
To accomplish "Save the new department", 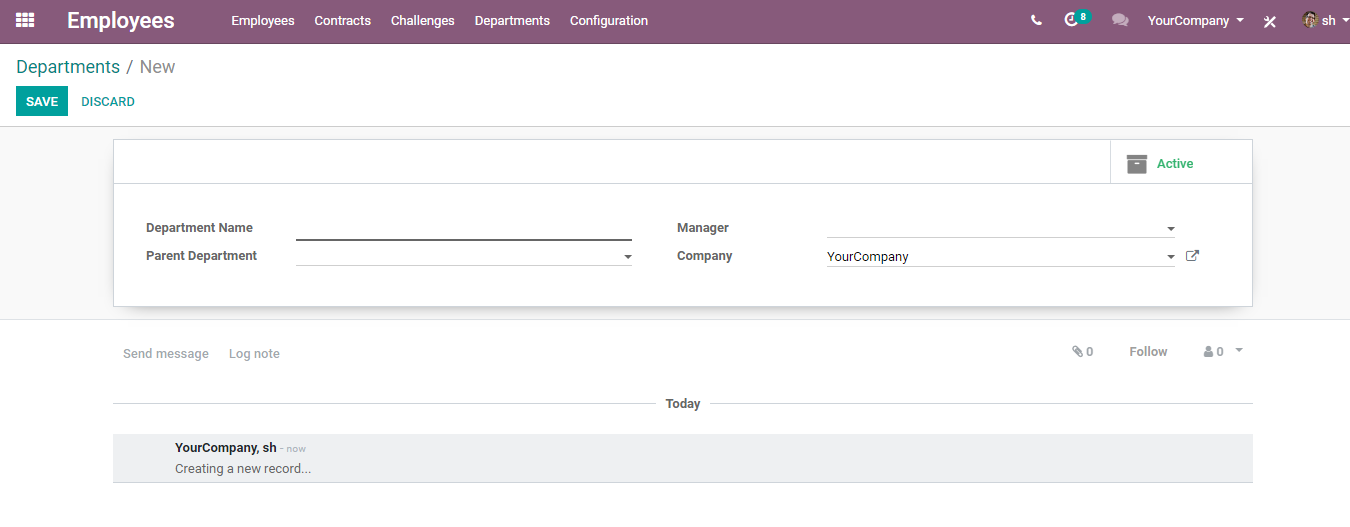I will pyautogui.click(x=42, y=102).
